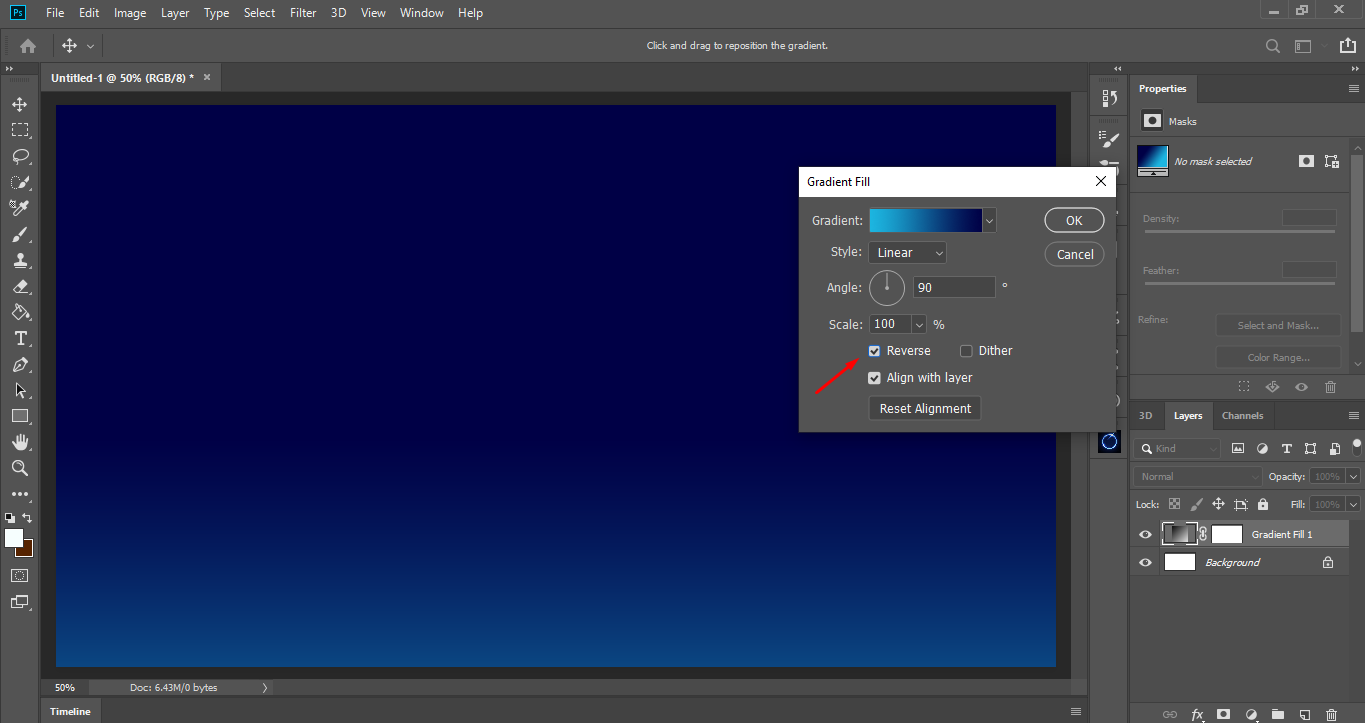The width and height of the screenshot is (1365, 723).
Task: Select the Horizontal Type tool
Action: pyautogui.click(x=20, y=338)
